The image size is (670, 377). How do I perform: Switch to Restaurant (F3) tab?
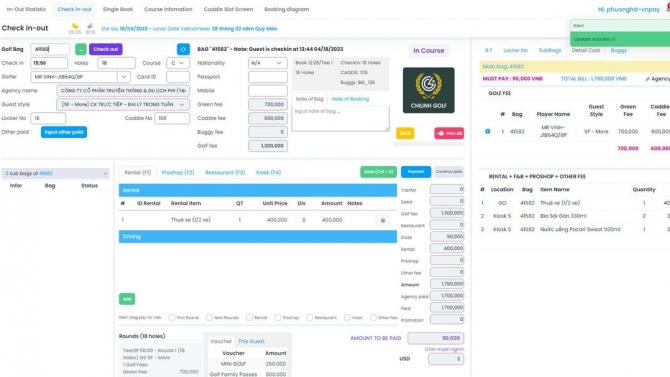pos(225,172)
